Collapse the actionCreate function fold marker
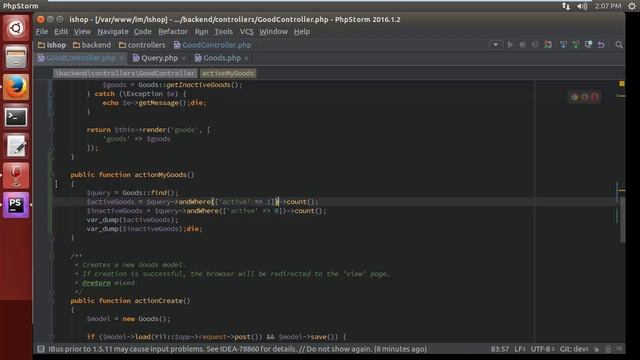The image size is (640, 360). 51,301
